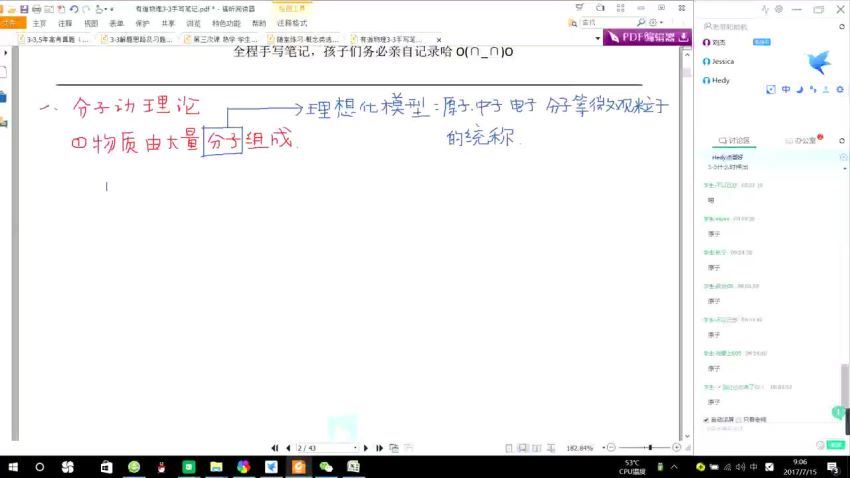The image size is (850, 478).
Task: Select user 刘杰 in participant list
Action: click(x=714, y=42)
